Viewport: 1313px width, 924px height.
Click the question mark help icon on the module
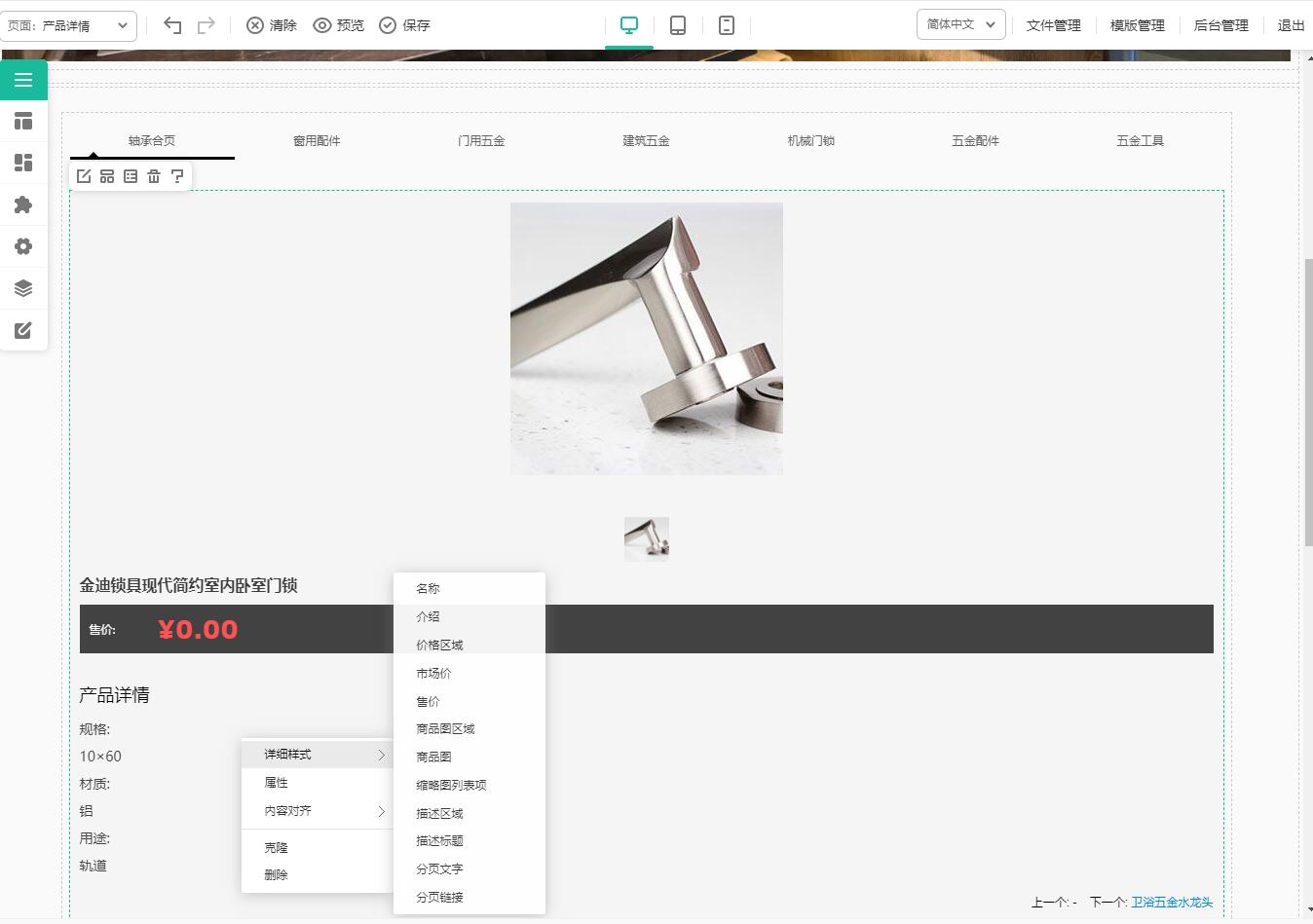177,176
